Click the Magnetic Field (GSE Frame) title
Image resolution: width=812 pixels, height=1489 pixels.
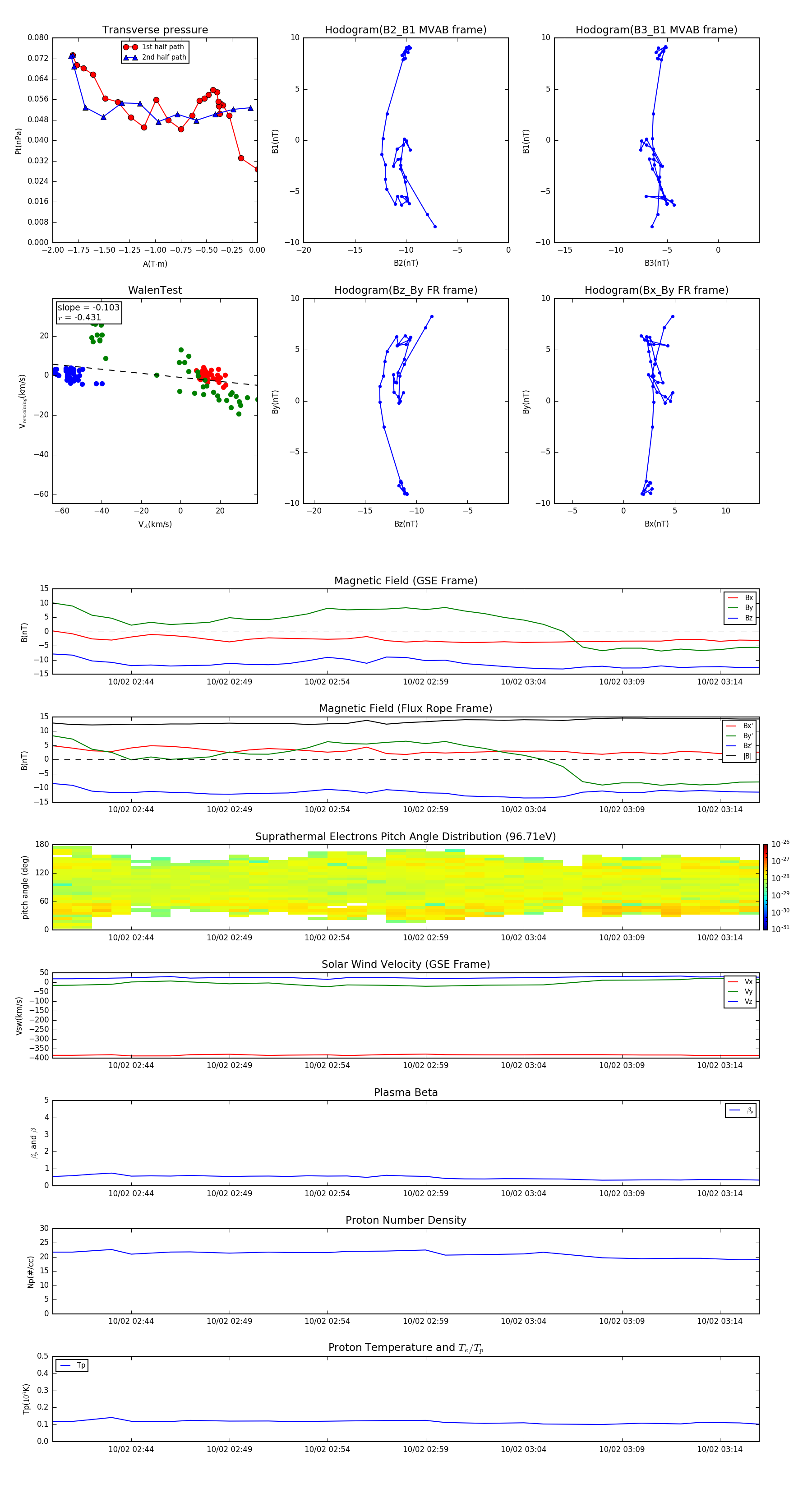[406, 580]
